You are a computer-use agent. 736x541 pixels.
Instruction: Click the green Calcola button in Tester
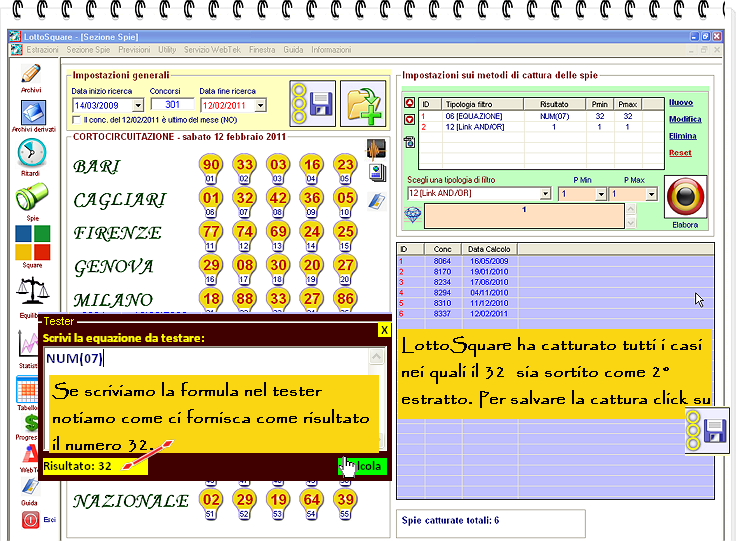coord(362,466)
